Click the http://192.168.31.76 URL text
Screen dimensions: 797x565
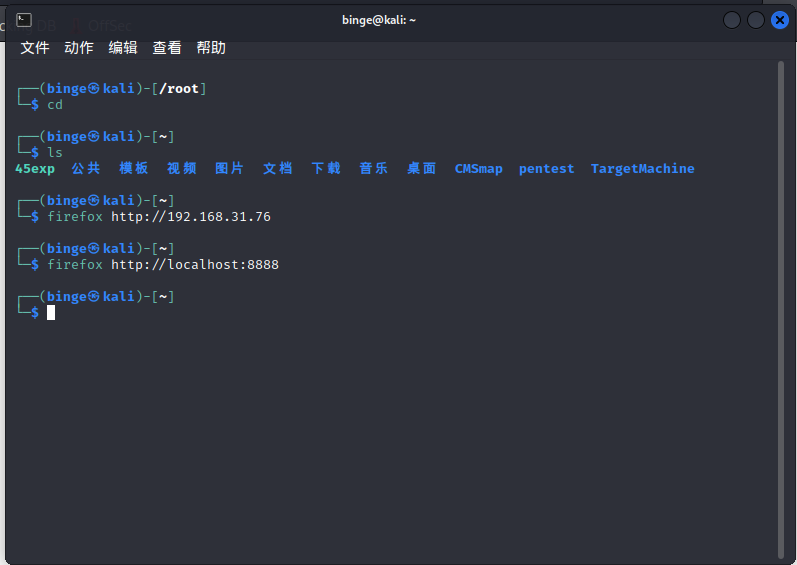[191, 216]
